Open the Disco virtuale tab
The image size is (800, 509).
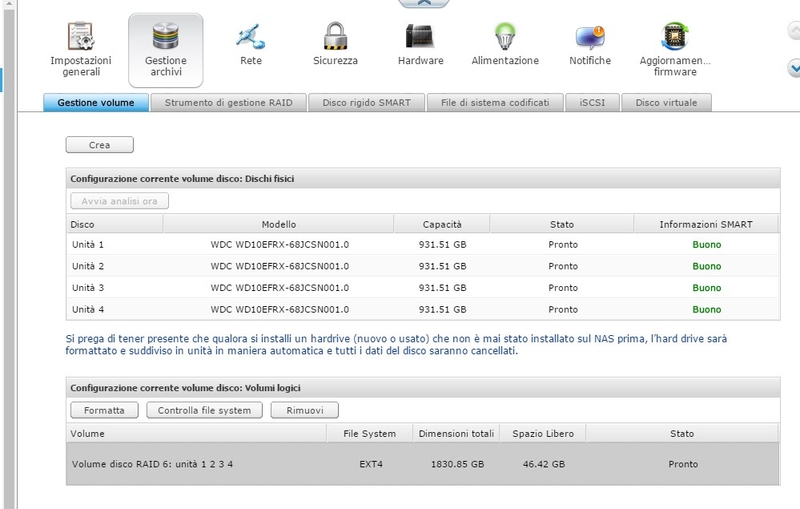pos(666,102)
